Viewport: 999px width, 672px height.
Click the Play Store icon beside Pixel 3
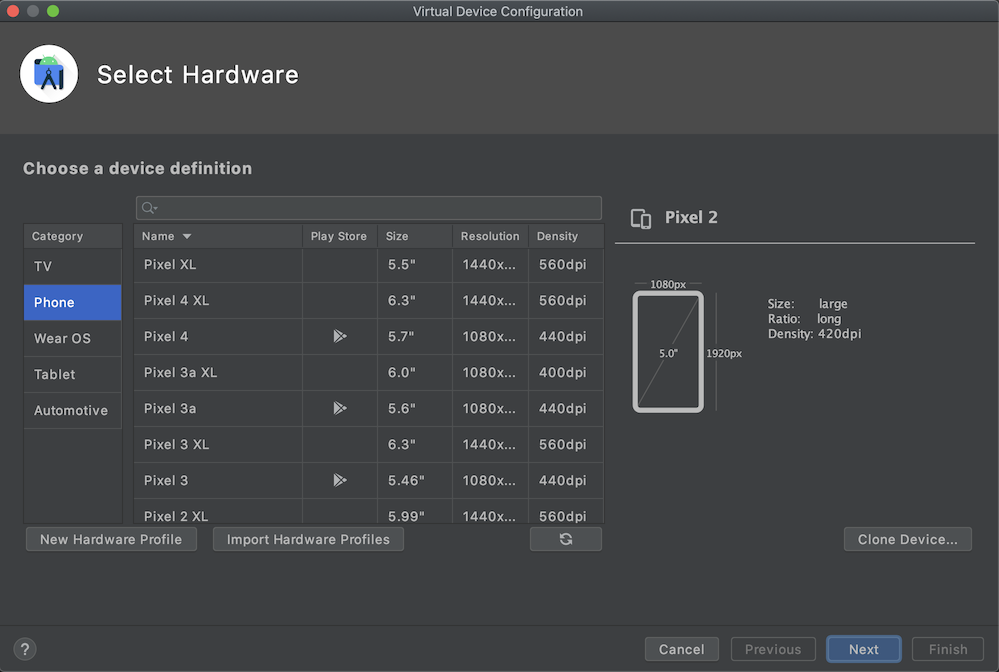[338, 481]
